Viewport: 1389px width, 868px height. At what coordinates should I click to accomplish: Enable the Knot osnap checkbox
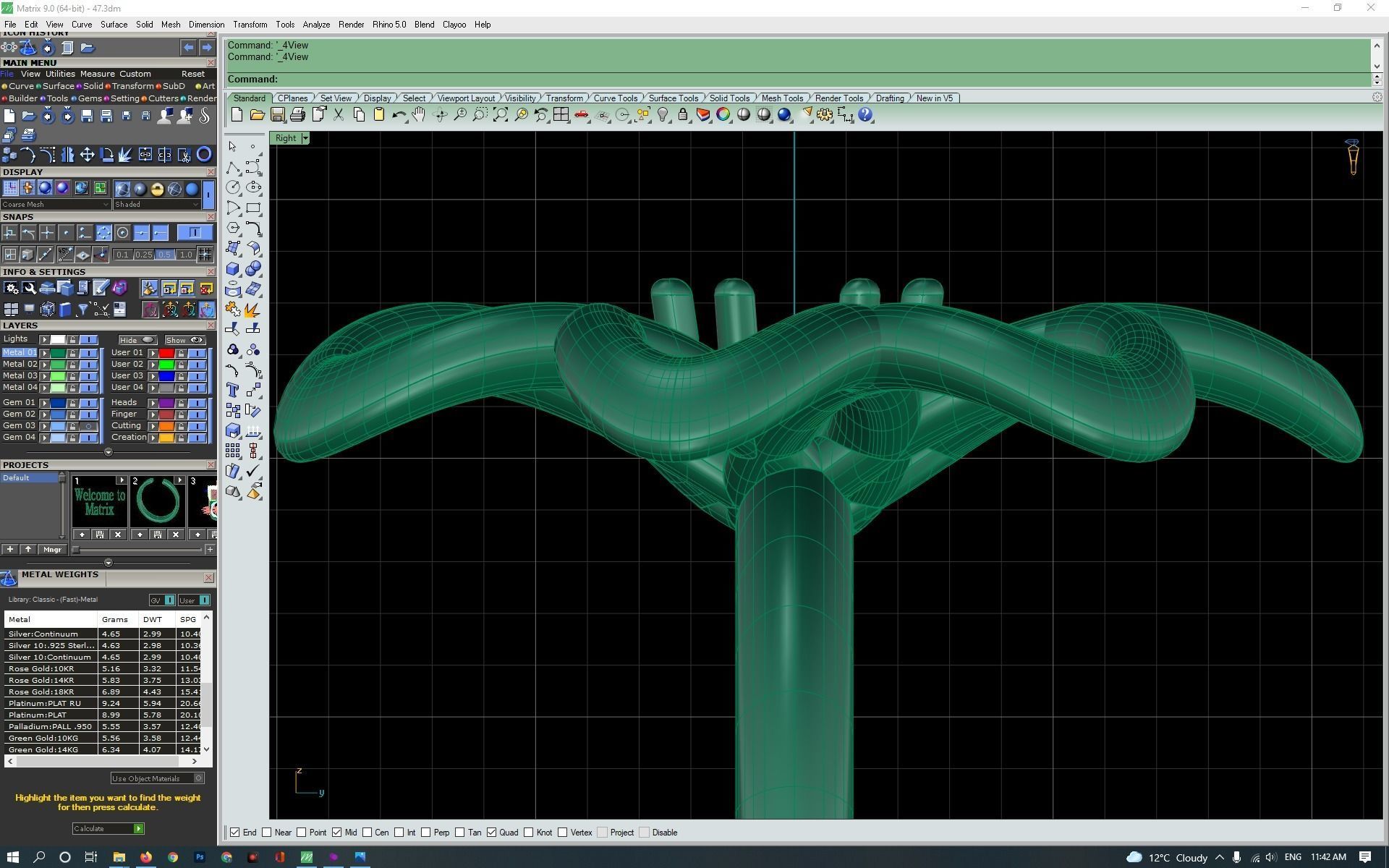coord(529,833)
